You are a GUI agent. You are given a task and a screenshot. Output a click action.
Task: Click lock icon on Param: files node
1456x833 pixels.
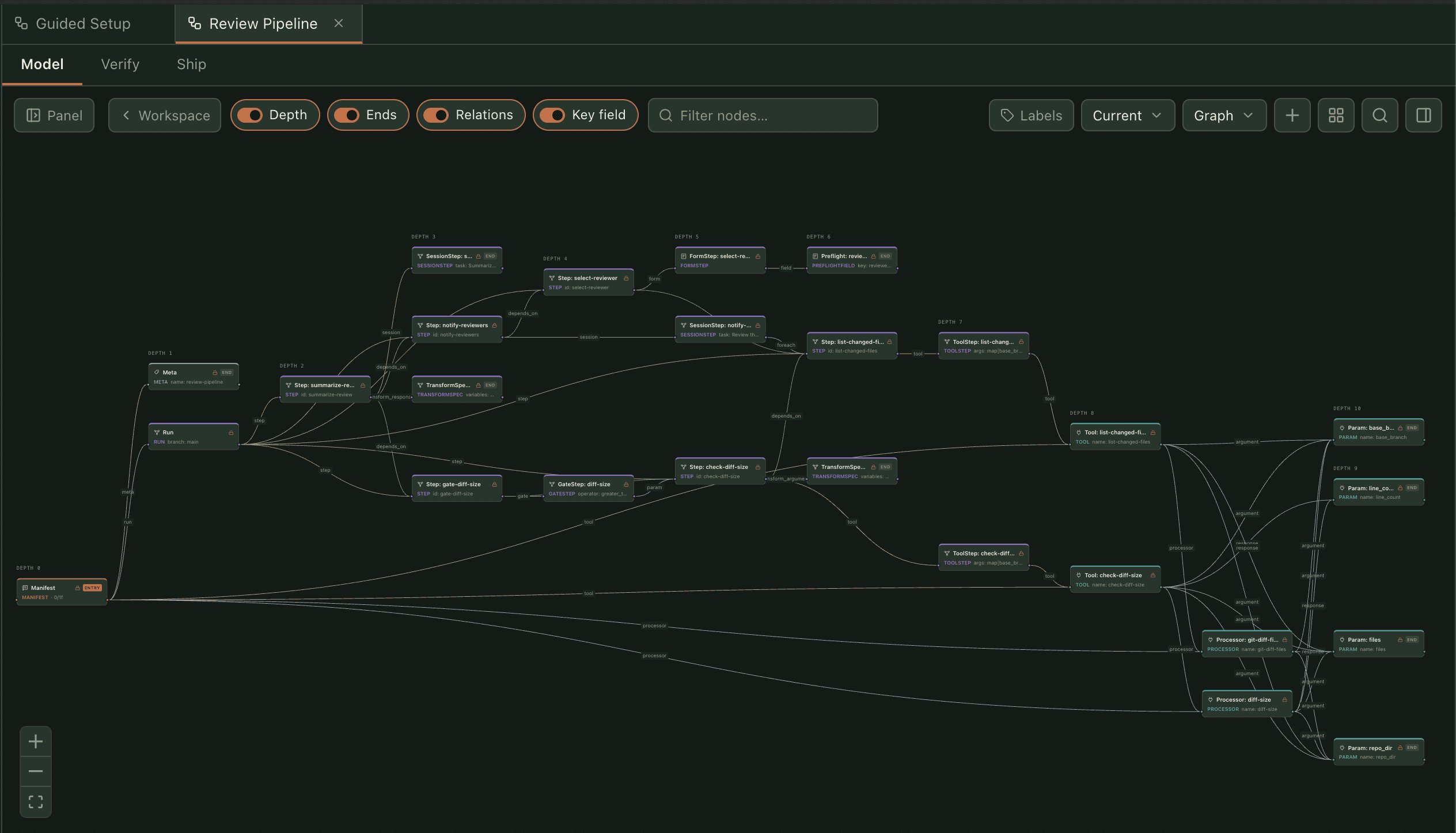pos(1400,640)
